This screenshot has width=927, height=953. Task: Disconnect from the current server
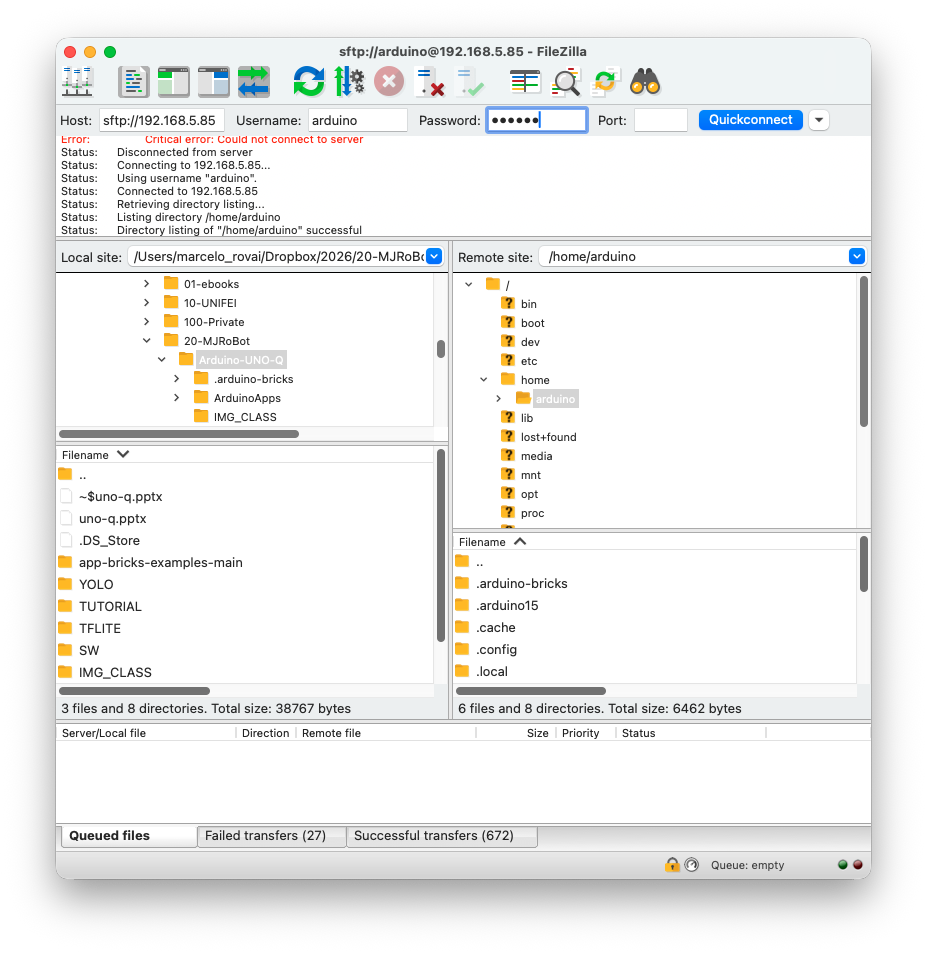tap(429, 81)
